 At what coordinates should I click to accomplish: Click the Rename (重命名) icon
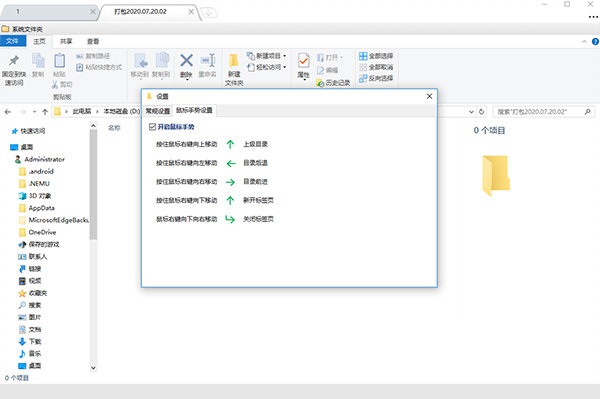pos(208,60)
